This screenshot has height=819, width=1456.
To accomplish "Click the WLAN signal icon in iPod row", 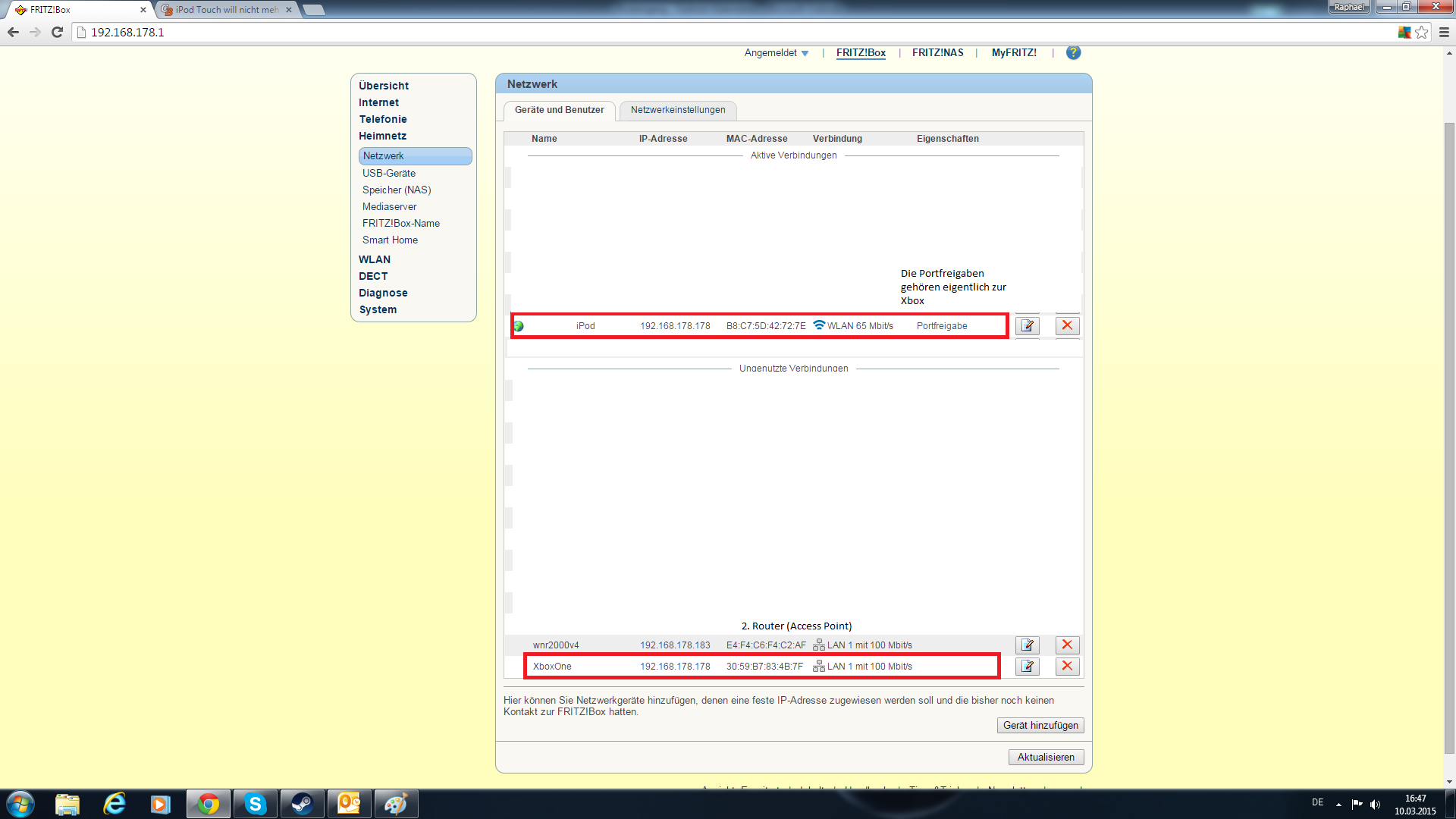I will coord(819,325).
